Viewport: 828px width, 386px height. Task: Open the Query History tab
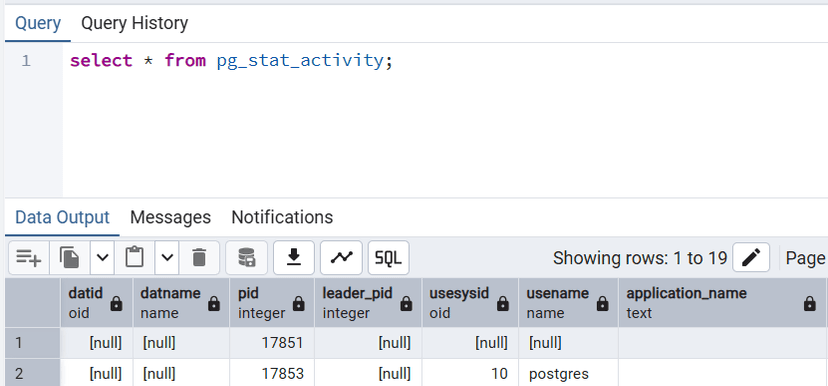tap(135, 23)
